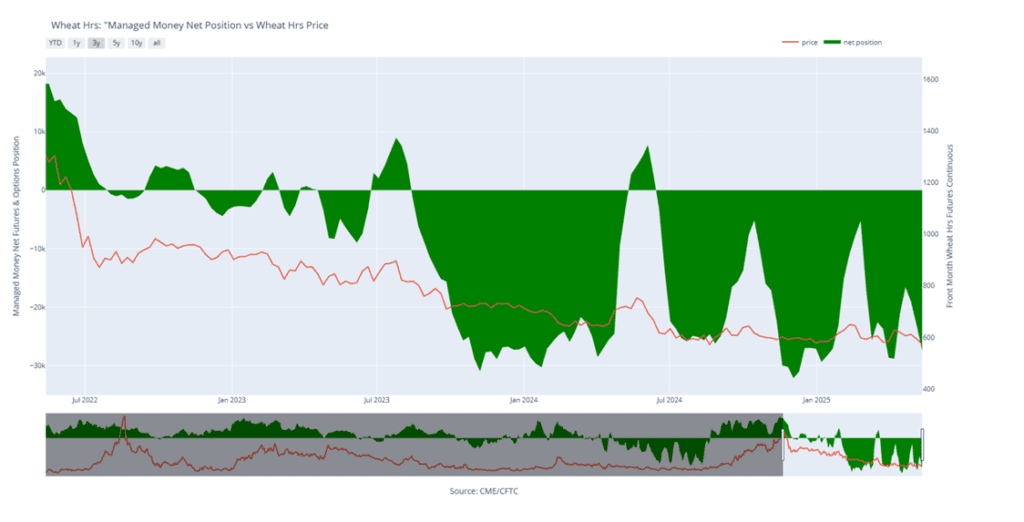Click the right range slider handle
The width and height of the screenshot is (1024, 522).
(x=922, y=444)
